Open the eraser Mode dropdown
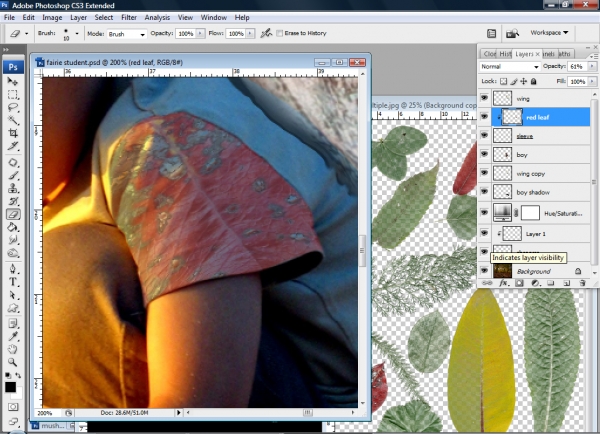This screenshot has width=600, height=434. tap(126, 34)
